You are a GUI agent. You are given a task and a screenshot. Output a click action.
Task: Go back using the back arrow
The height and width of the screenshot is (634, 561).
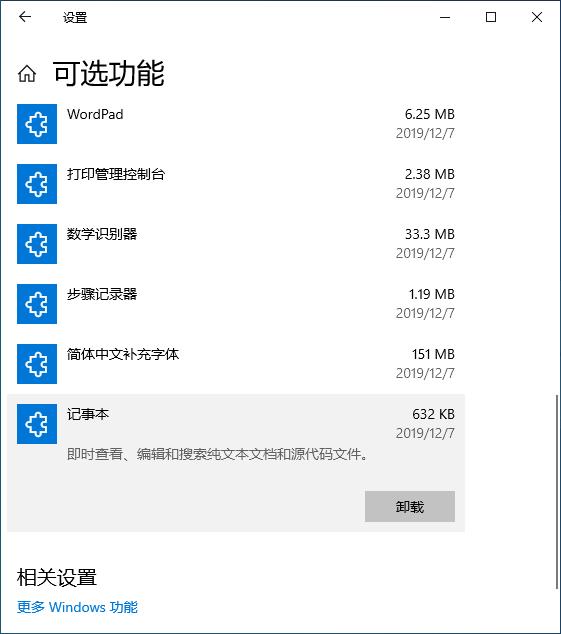25,17
